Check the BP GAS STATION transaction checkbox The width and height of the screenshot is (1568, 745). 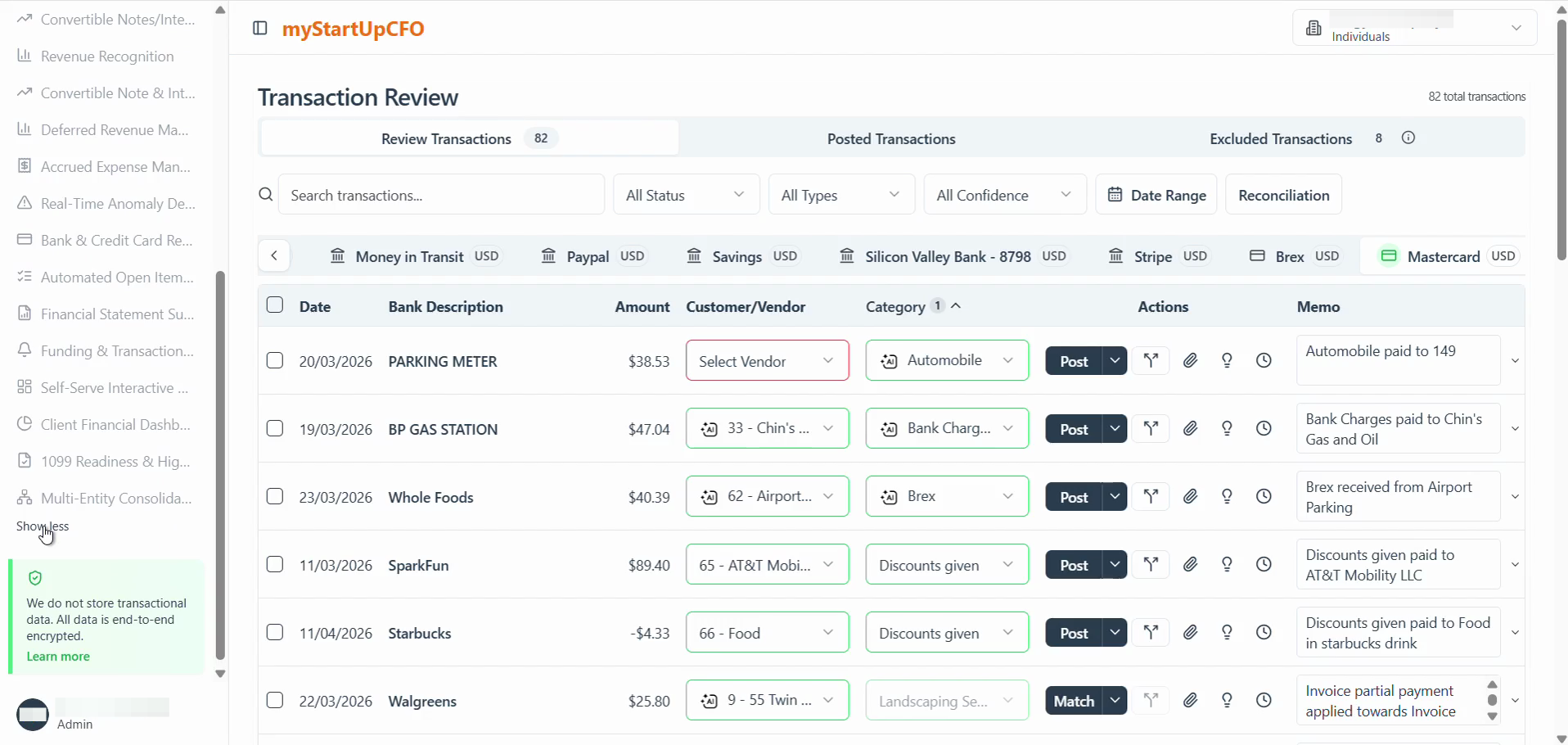pyautogui.click(x=275, y=429)
